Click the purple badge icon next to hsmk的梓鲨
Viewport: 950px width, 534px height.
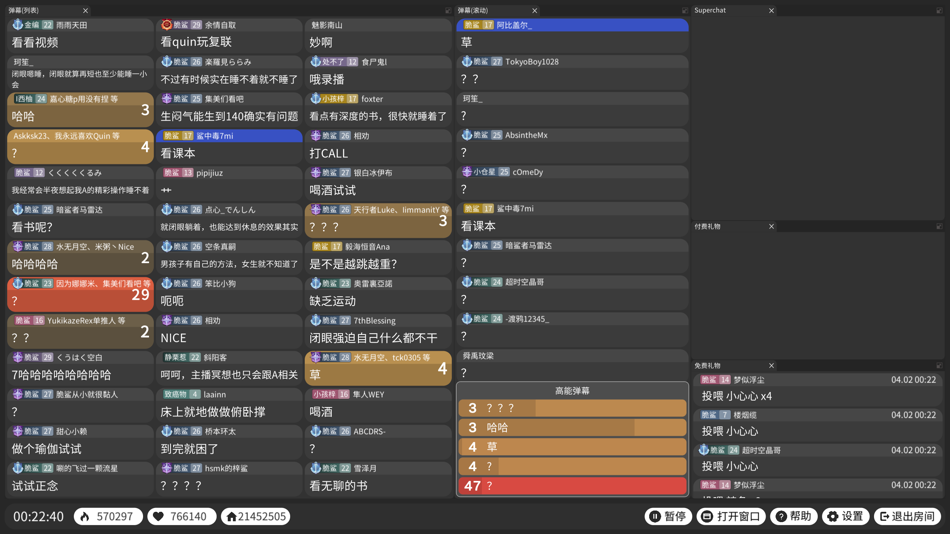point(167,468)
